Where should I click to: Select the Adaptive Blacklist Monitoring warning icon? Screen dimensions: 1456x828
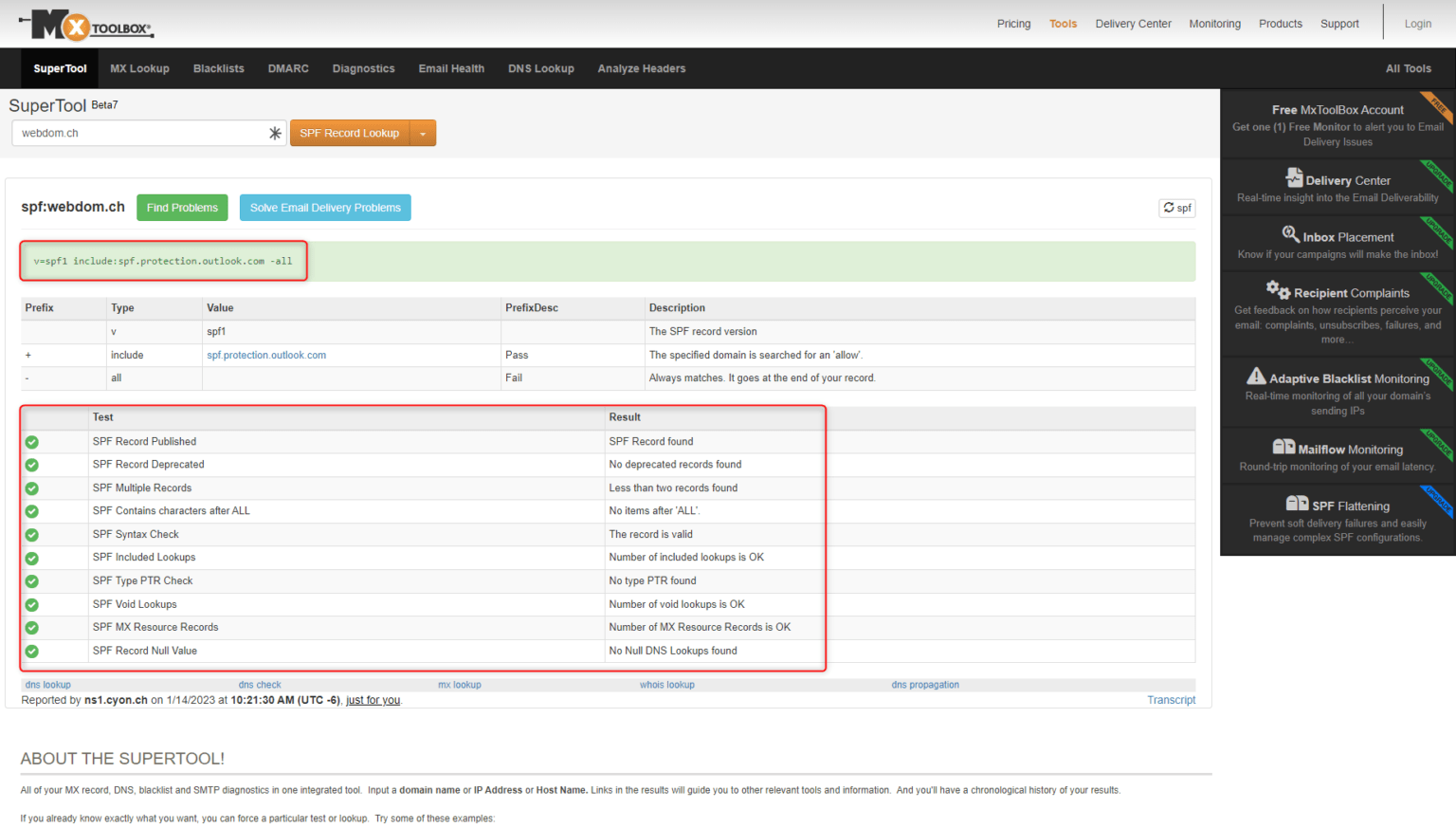[x=1258, y=377]
